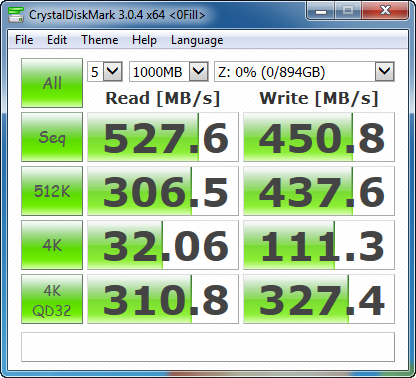Click the 4K read result 32.06

tap(163, 245)
